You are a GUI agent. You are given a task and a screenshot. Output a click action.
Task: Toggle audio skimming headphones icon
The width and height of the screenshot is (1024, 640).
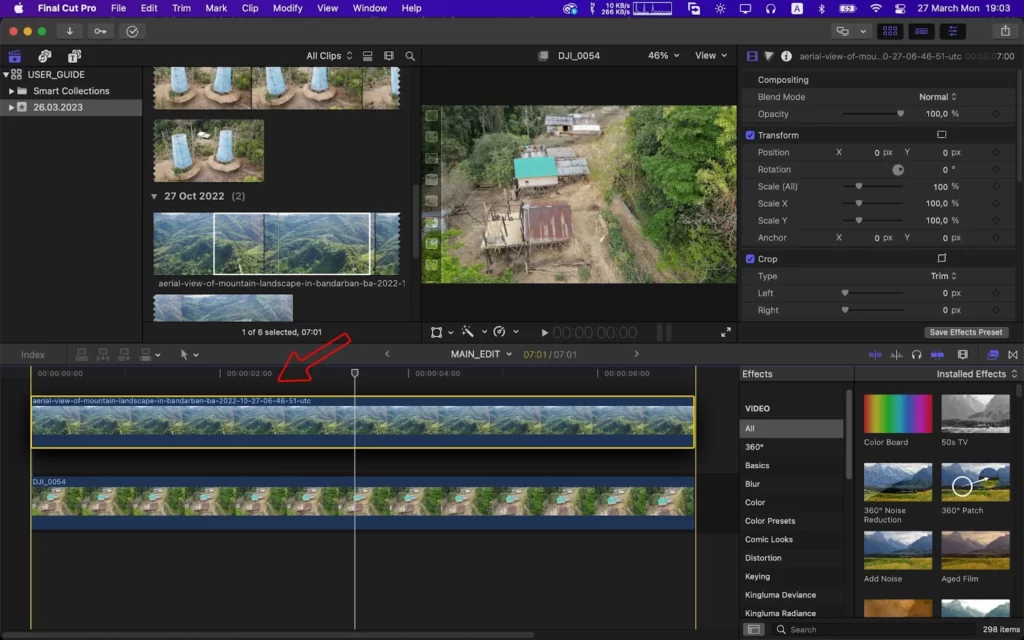(917, 355)
